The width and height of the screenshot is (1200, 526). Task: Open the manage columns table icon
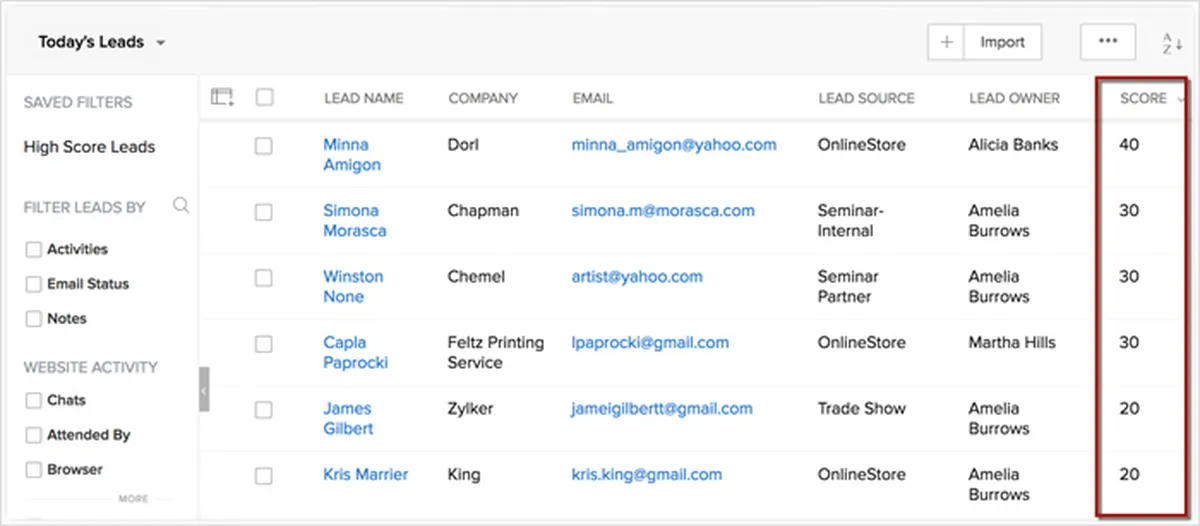coord(222,97)
